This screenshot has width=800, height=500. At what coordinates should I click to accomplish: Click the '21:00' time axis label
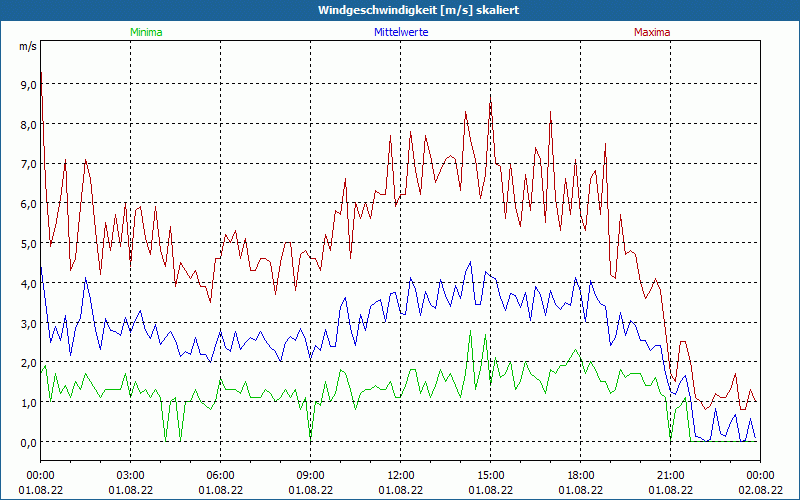(x=670, y=476)
